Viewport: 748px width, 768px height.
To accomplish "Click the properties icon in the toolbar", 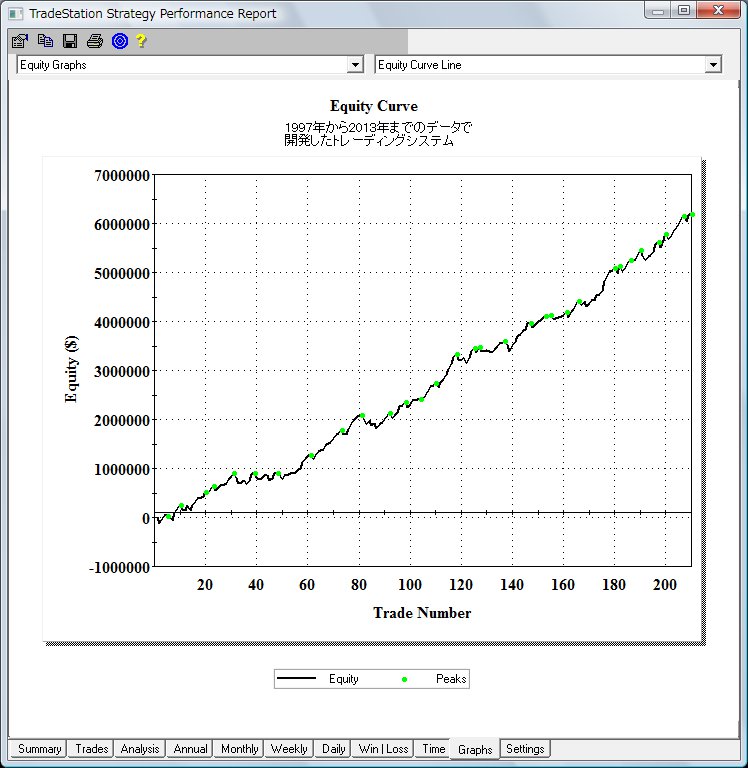I will 20,41.
